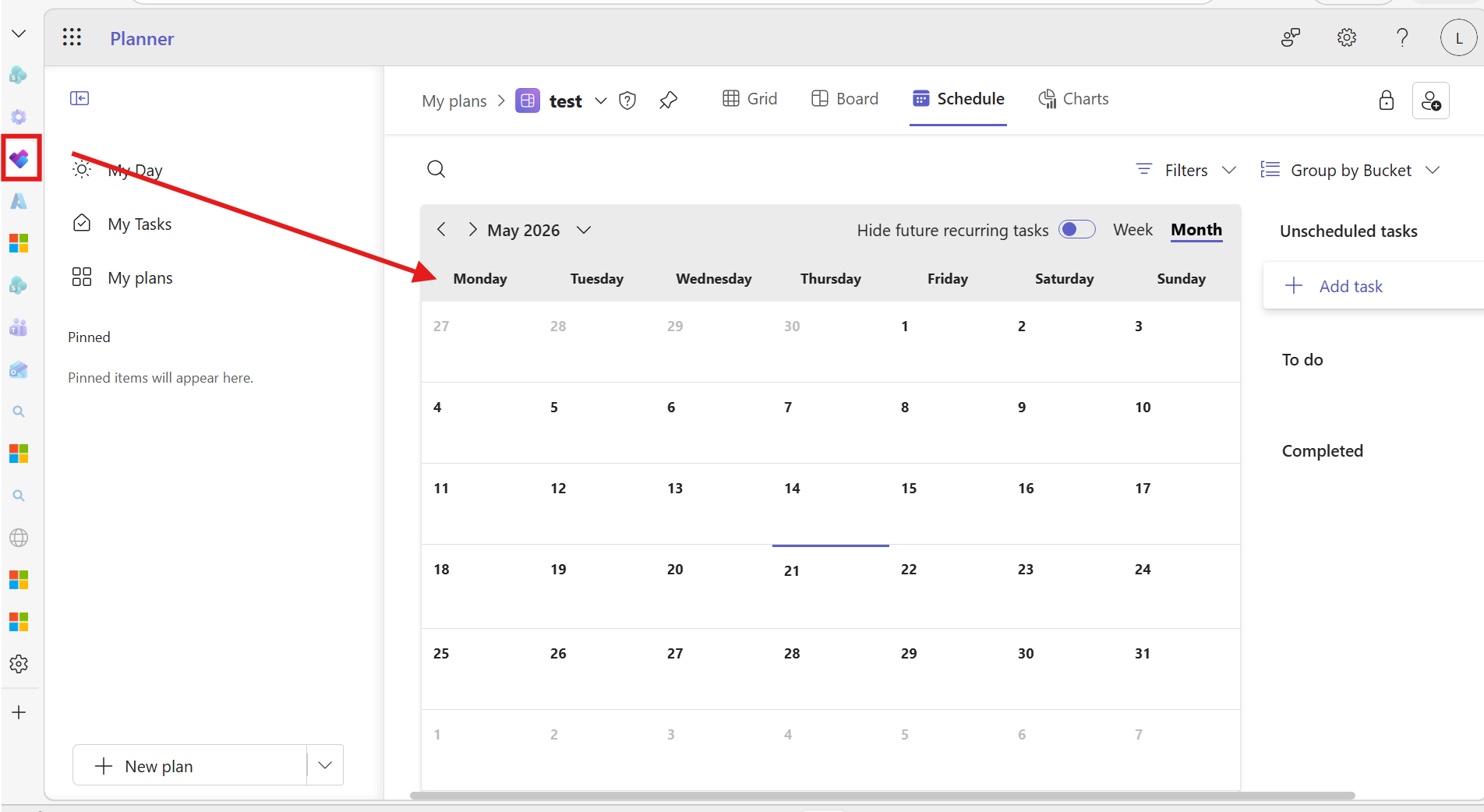The width and height of the screenshot is (1484, 812).
Task: Open the share plan members button
Action: click(1431, 101)
